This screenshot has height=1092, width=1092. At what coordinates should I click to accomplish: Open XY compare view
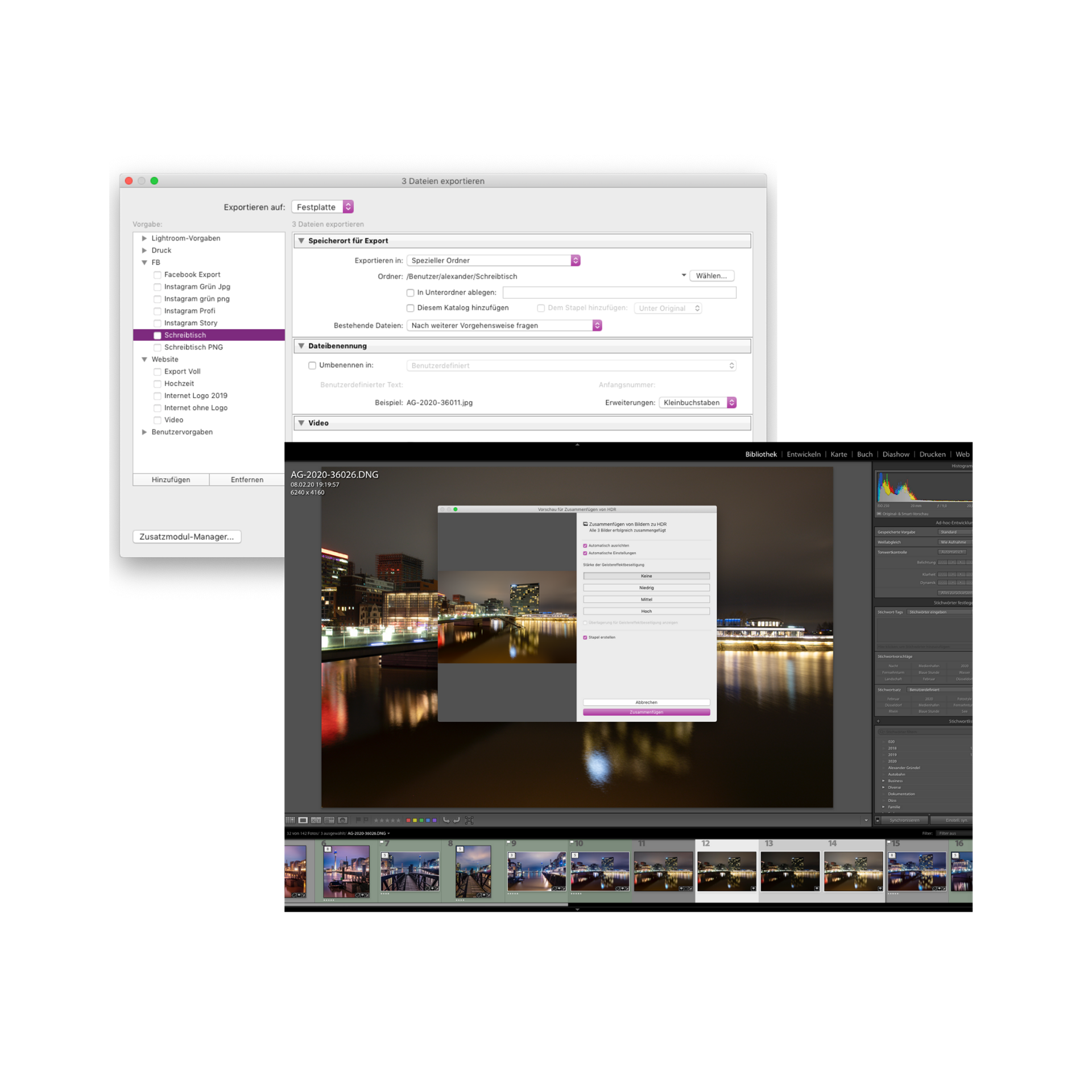(x=316, y=820)
